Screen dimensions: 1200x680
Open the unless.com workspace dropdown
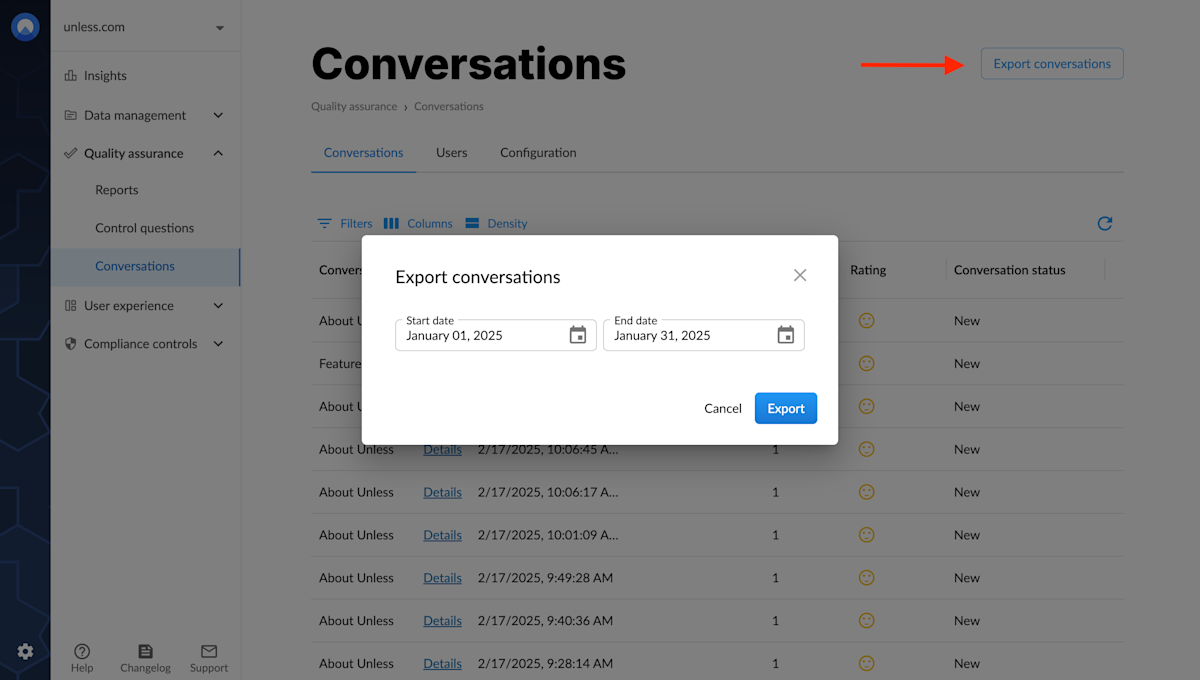(145, 27)
